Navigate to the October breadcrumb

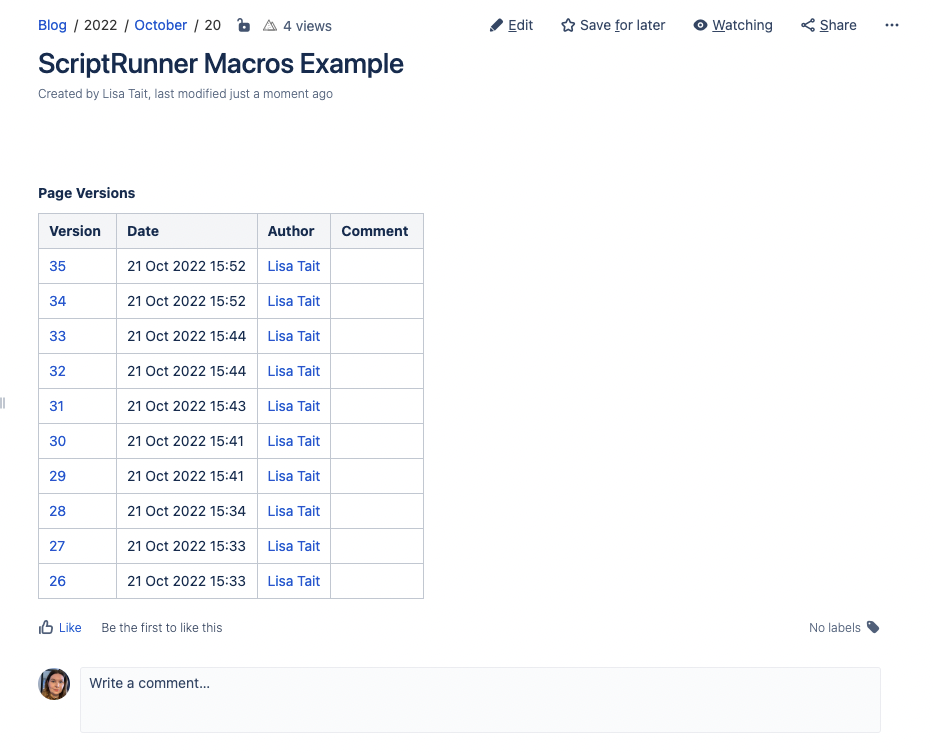point(160,25)
